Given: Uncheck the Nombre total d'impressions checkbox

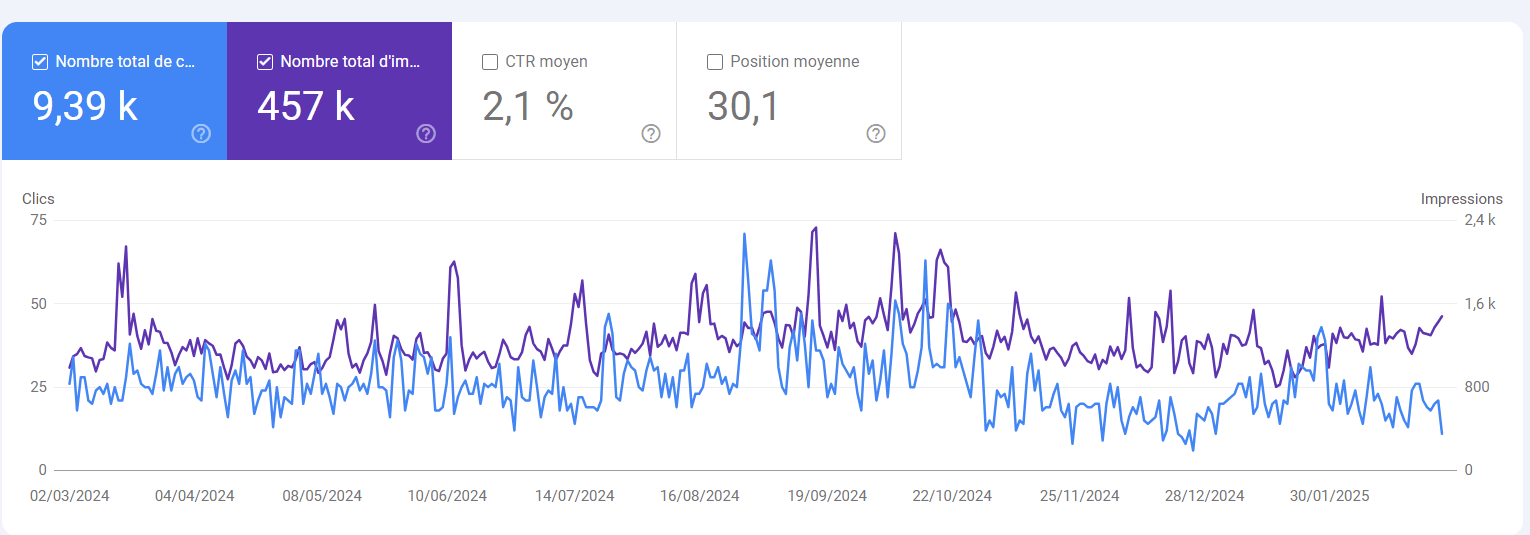Looking at the screenshot, I should point(265,62).
